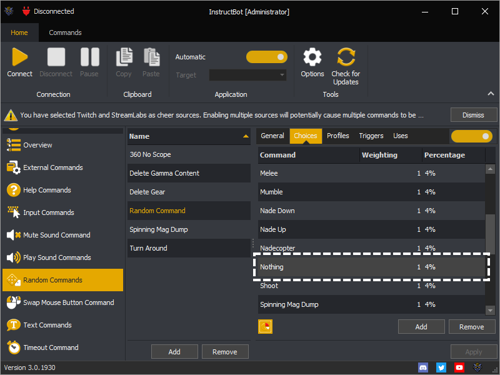Open Options gear icon
The height and width of the screenshot is (375, 500).
(312, 57)
